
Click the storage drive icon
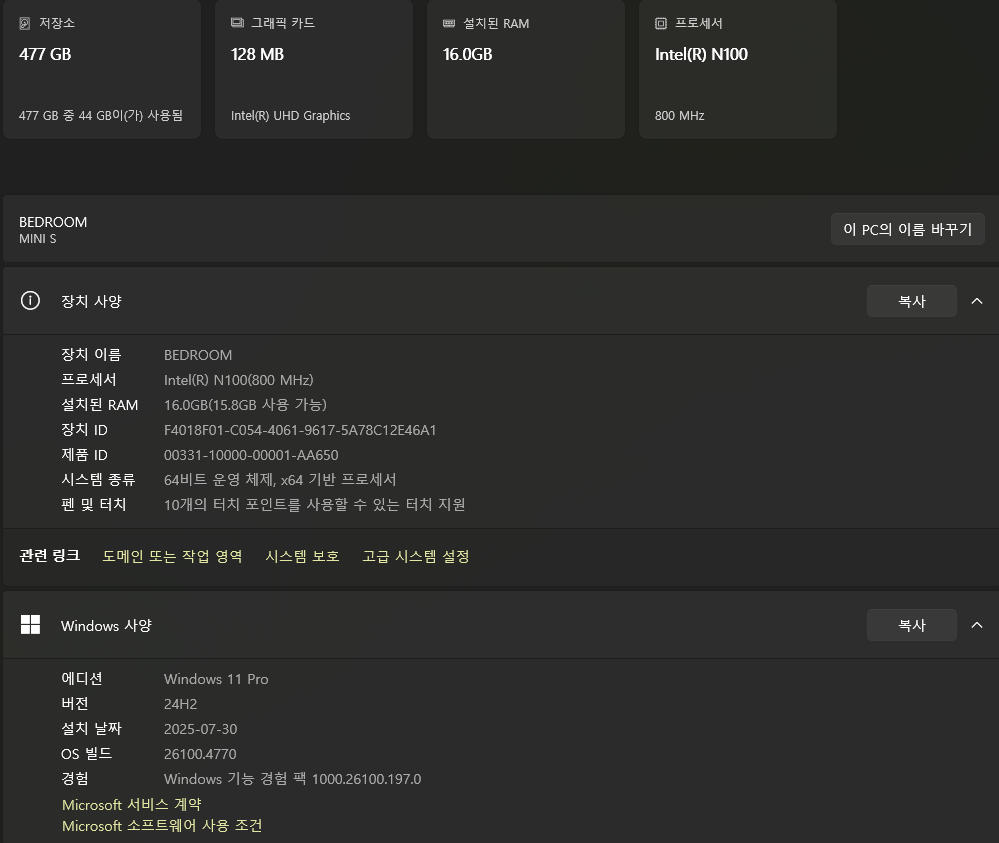[25, 24]
